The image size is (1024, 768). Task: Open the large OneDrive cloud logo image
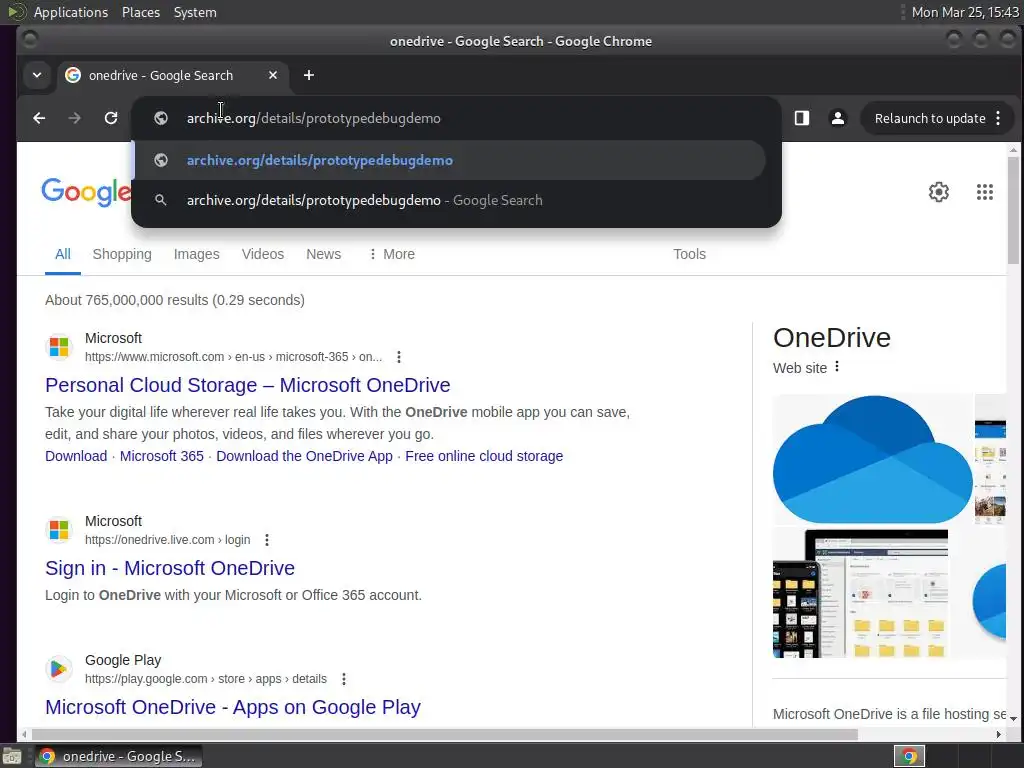pos(872,459)
